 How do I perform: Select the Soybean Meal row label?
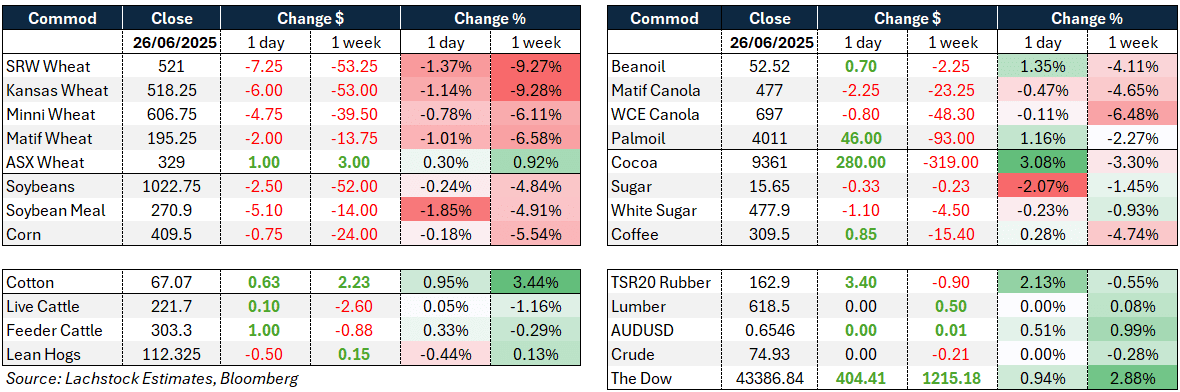click(x=52, y=211)
